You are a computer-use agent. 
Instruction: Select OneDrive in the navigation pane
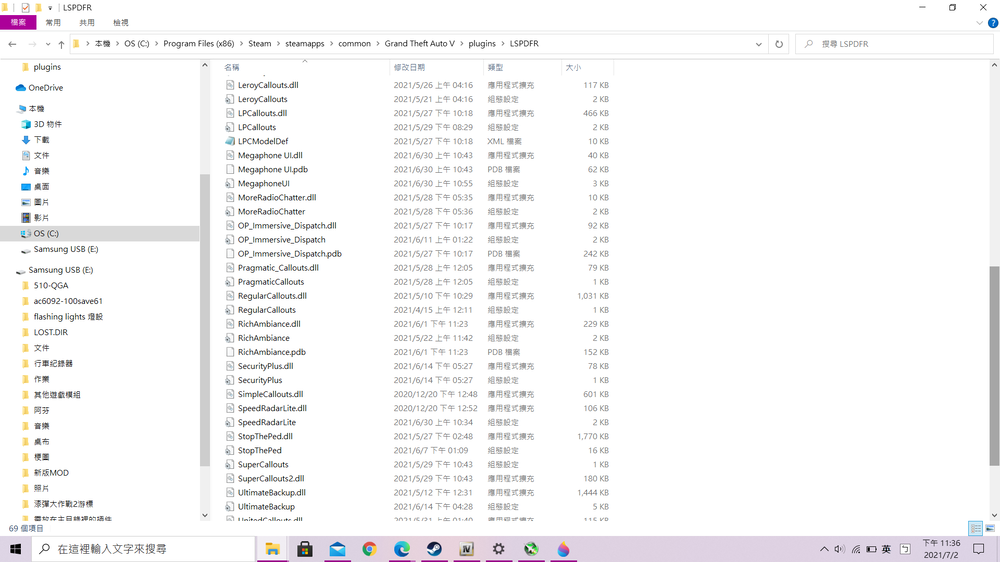click(45, 87)
